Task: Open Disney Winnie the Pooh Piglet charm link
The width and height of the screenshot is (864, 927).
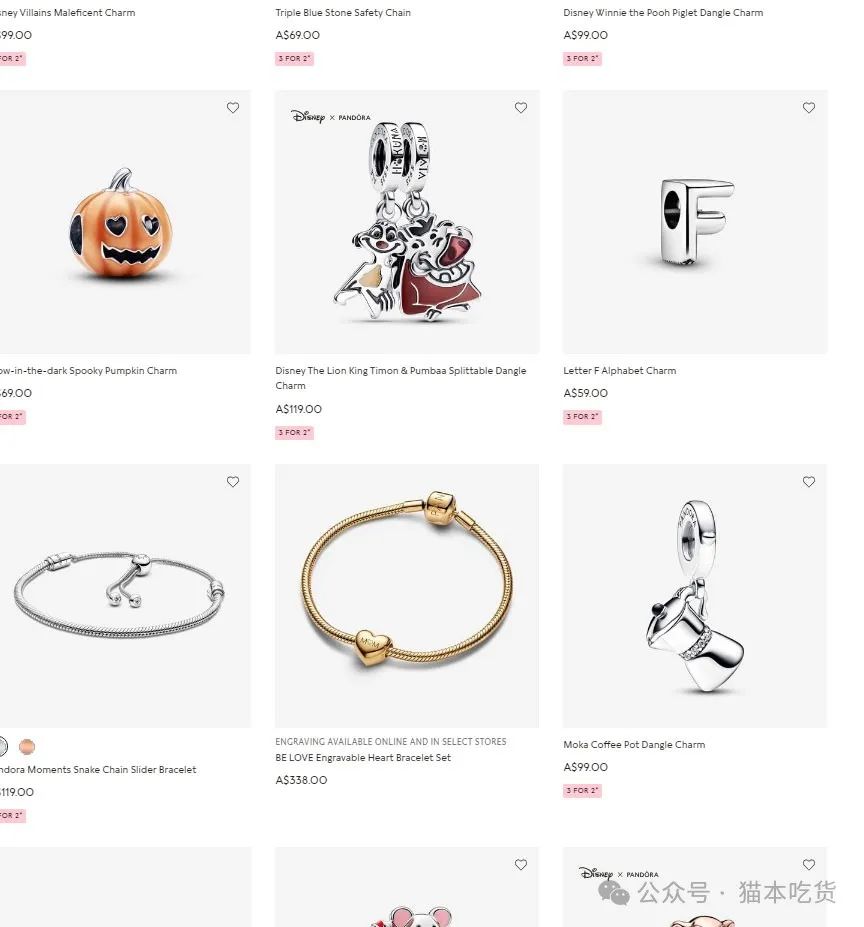Action: pos(663,12)
